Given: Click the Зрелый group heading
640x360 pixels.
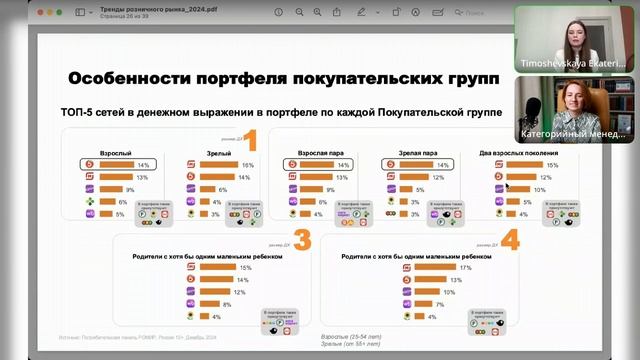Looking at the screenshot, I should 219,153.
